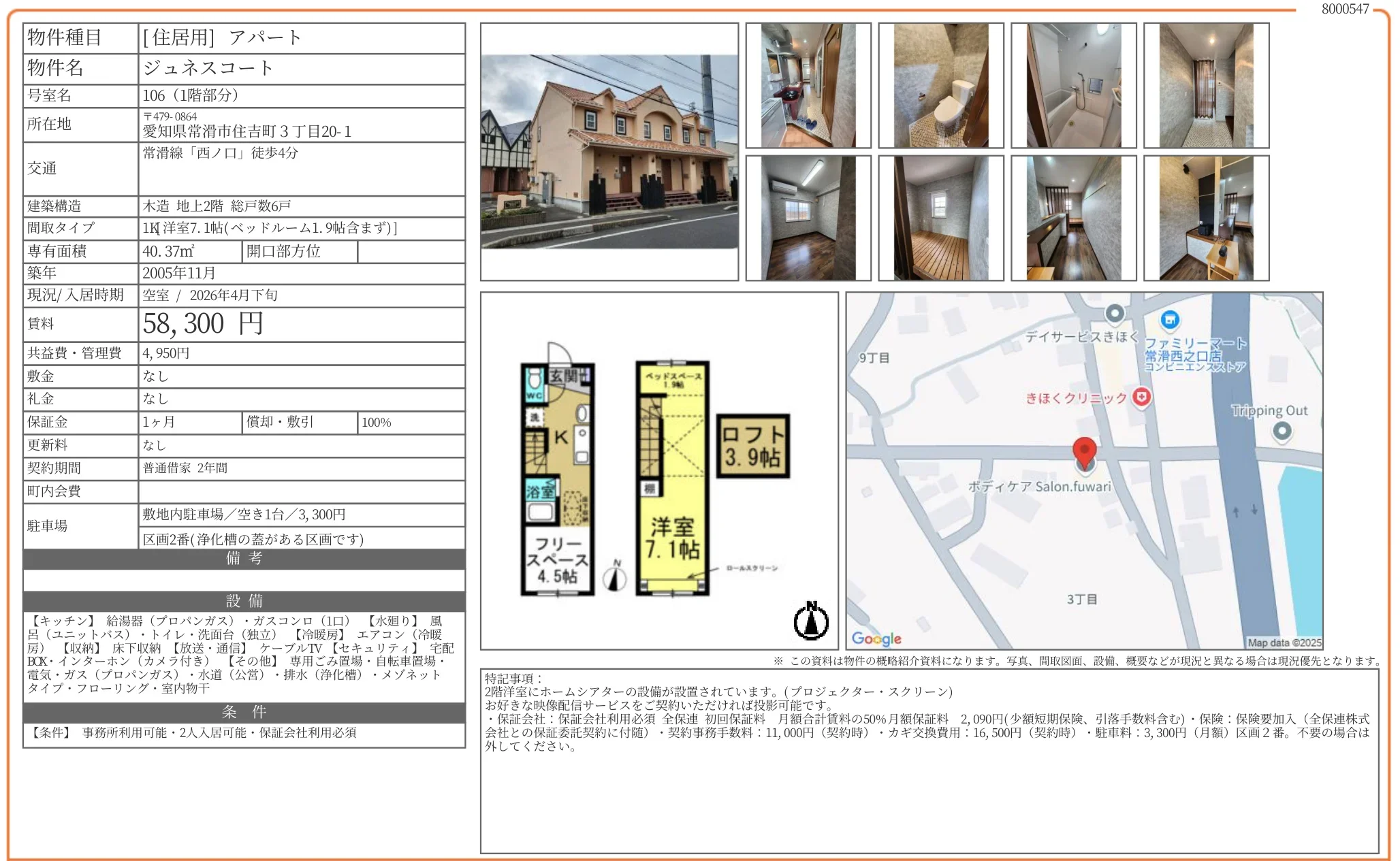
Task: Click the Tripping Out map marker
Action: [1282, 431]
